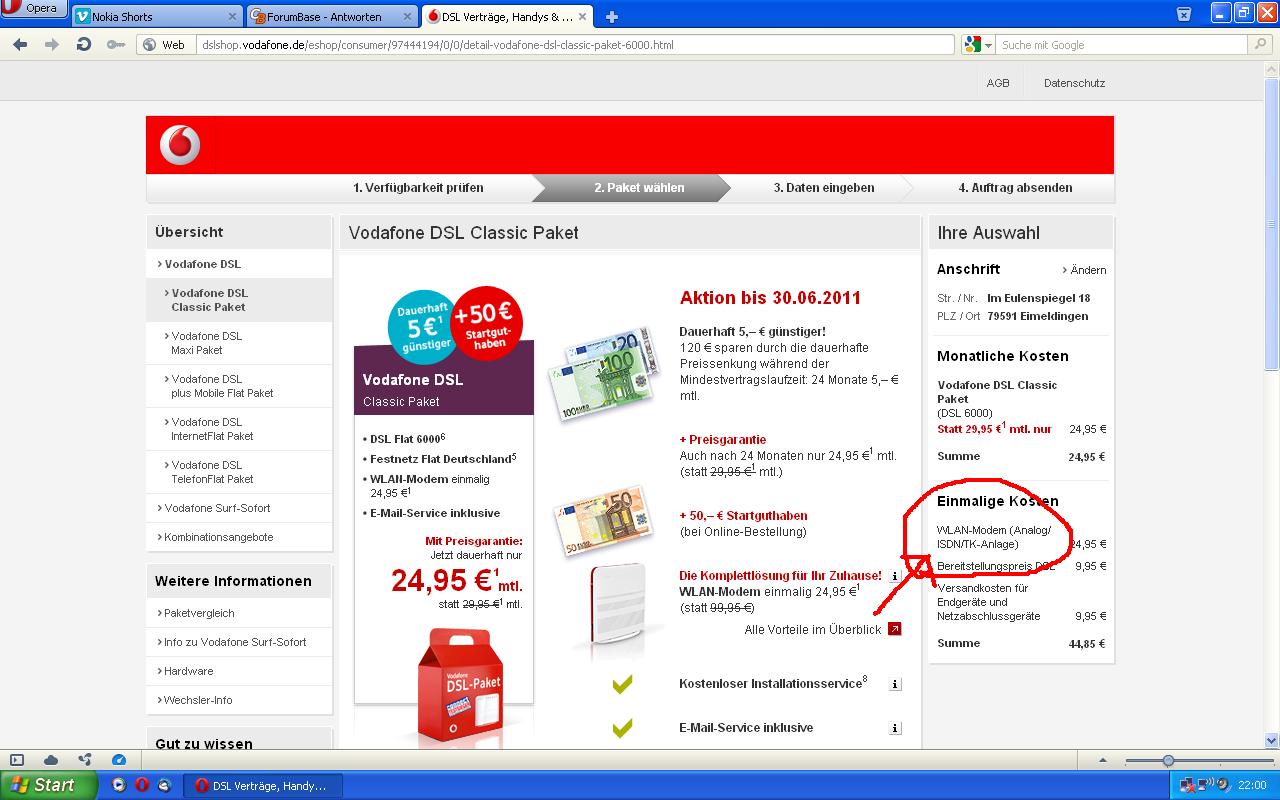Click the network tray icon next to clock

point(1188,785)
